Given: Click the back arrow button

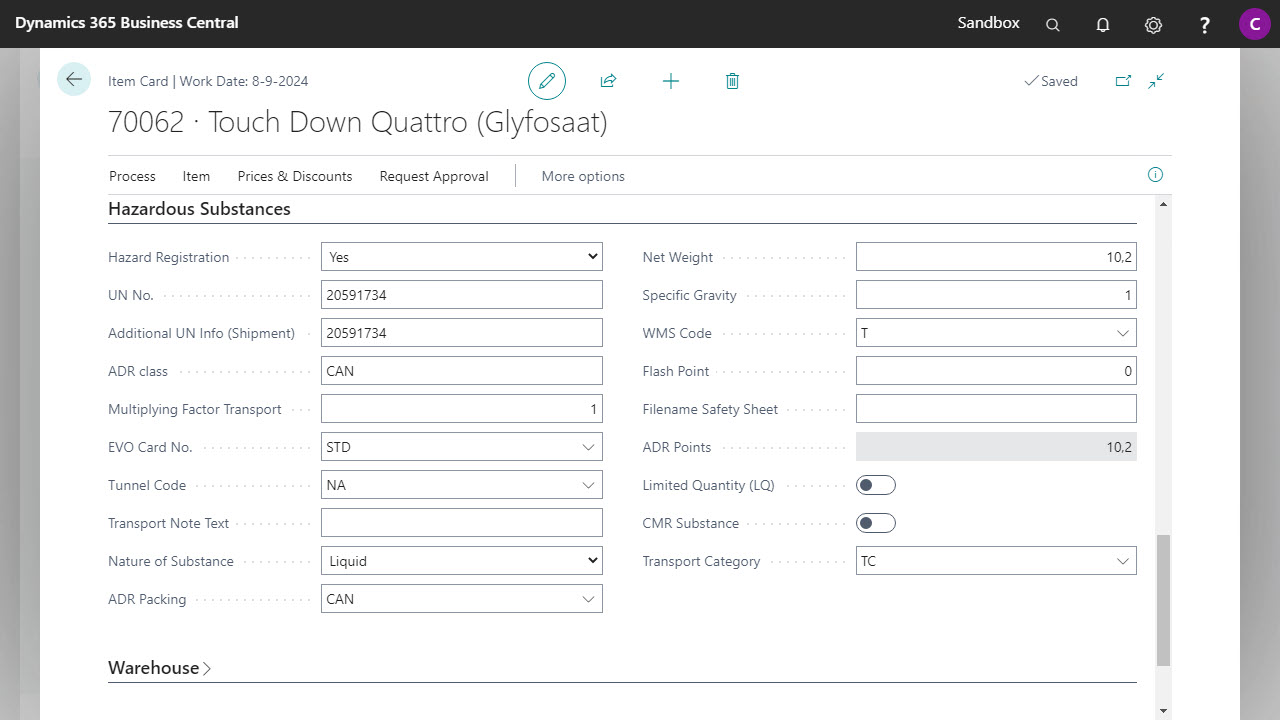Looking at the screenshot, I should 74,80.
